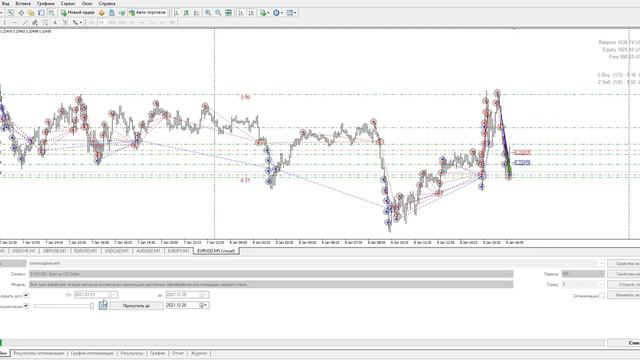This screenshot has width=640, height=360.
Task: Open the Спред dropdown
Action: (583, 284)
